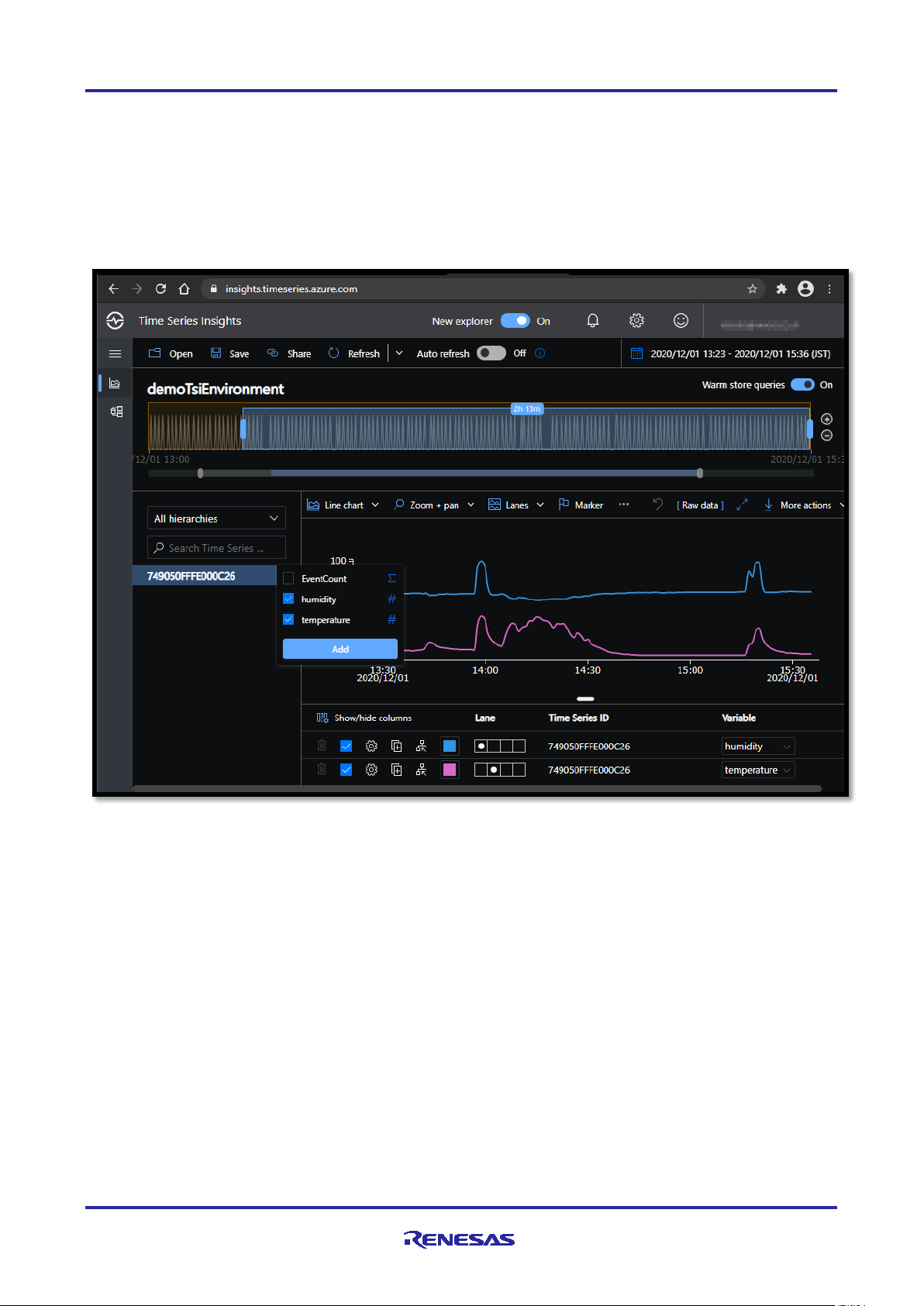Toggle the Auto refresh switch
Viewport: 924px width, 1306px height.
[x=491, y=353]
